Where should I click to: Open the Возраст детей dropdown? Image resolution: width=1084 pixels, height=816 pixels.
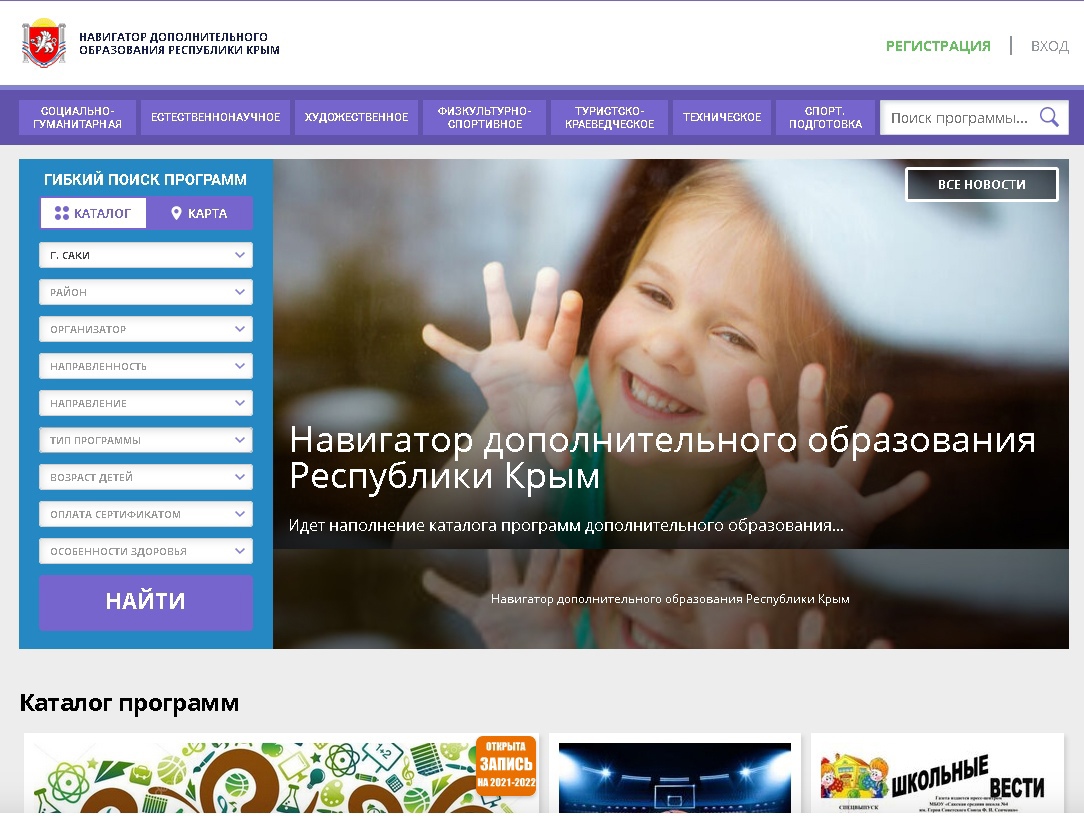click(x=146, y=477)
